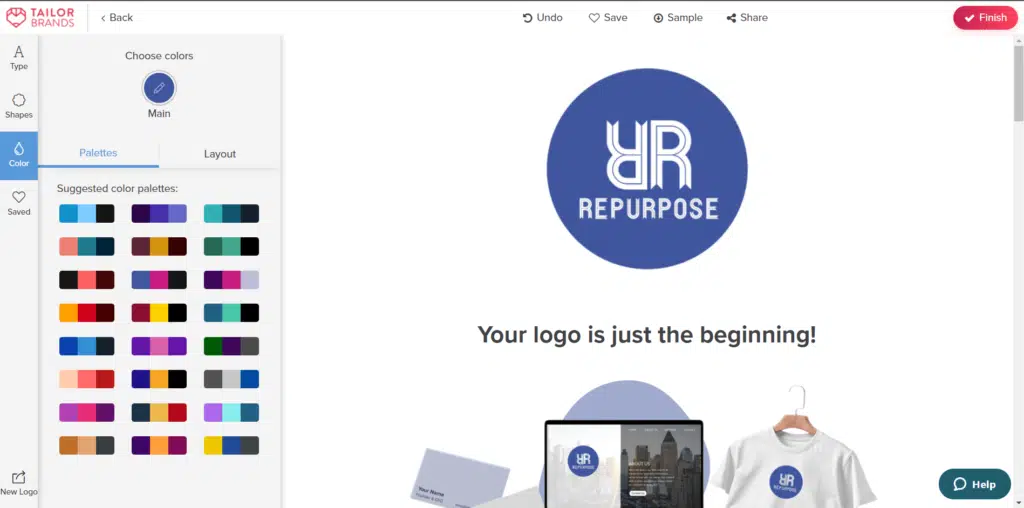The height and width of the screenshot is (508, 1024).
Task: Open the Shapes panel icon
Action: pos(19,106)
